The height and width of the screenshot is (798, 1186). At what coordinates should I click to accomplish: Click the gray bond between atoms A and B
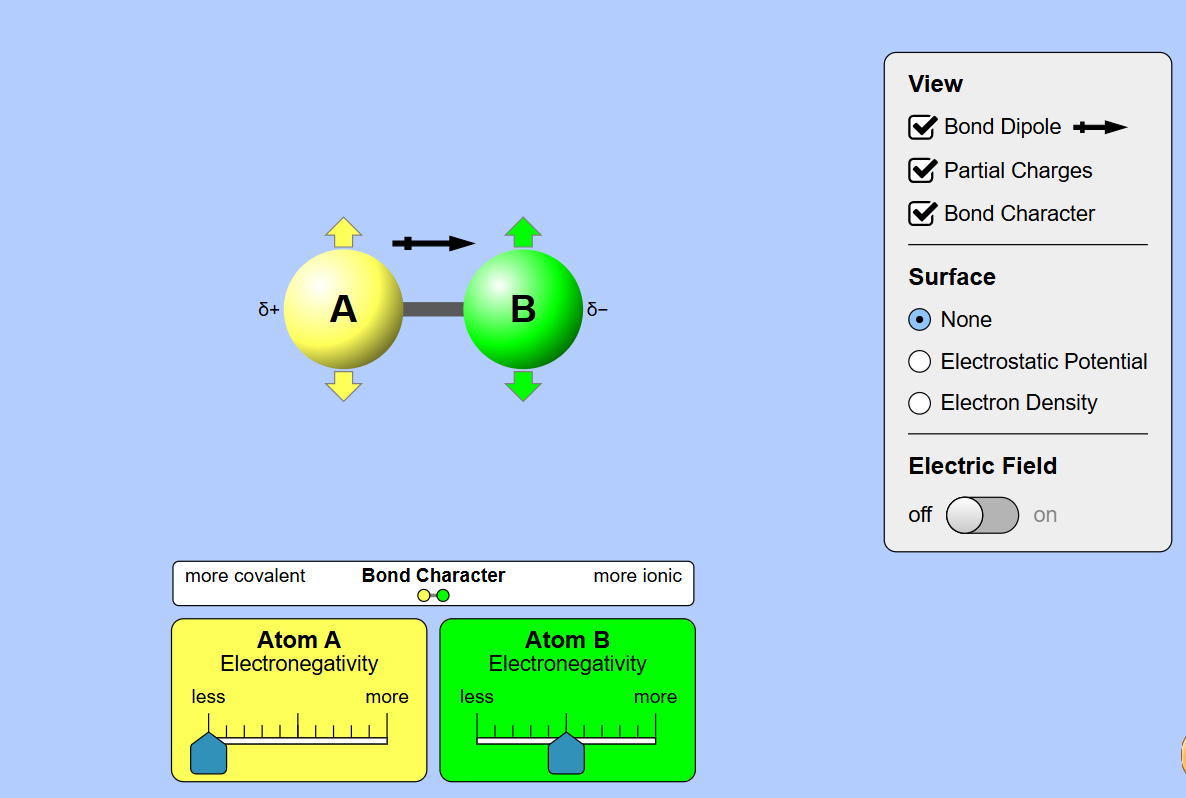click(x=433, y=309)
